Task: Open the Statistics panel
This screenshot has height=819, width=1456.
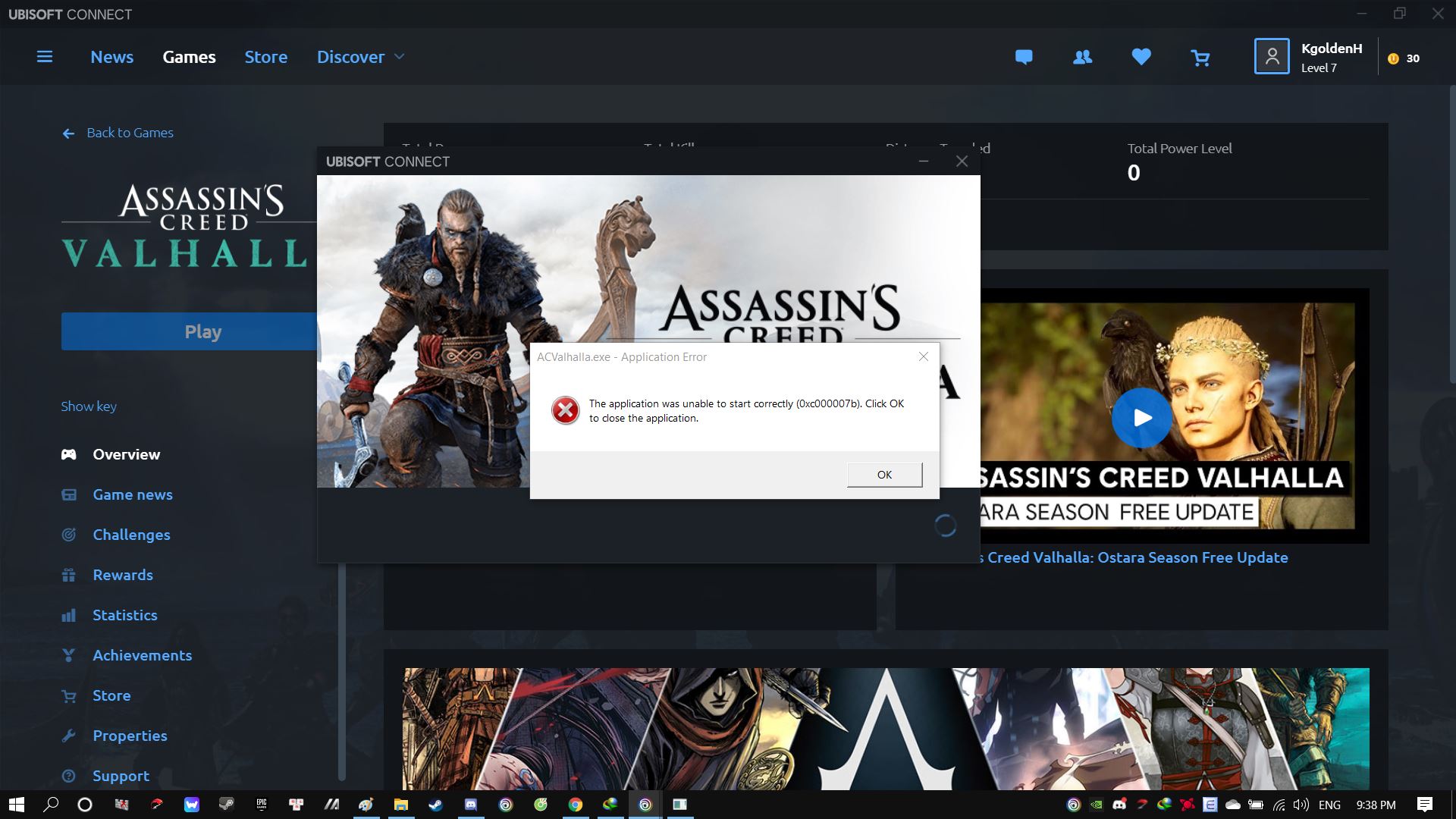Action: (124, 615)
